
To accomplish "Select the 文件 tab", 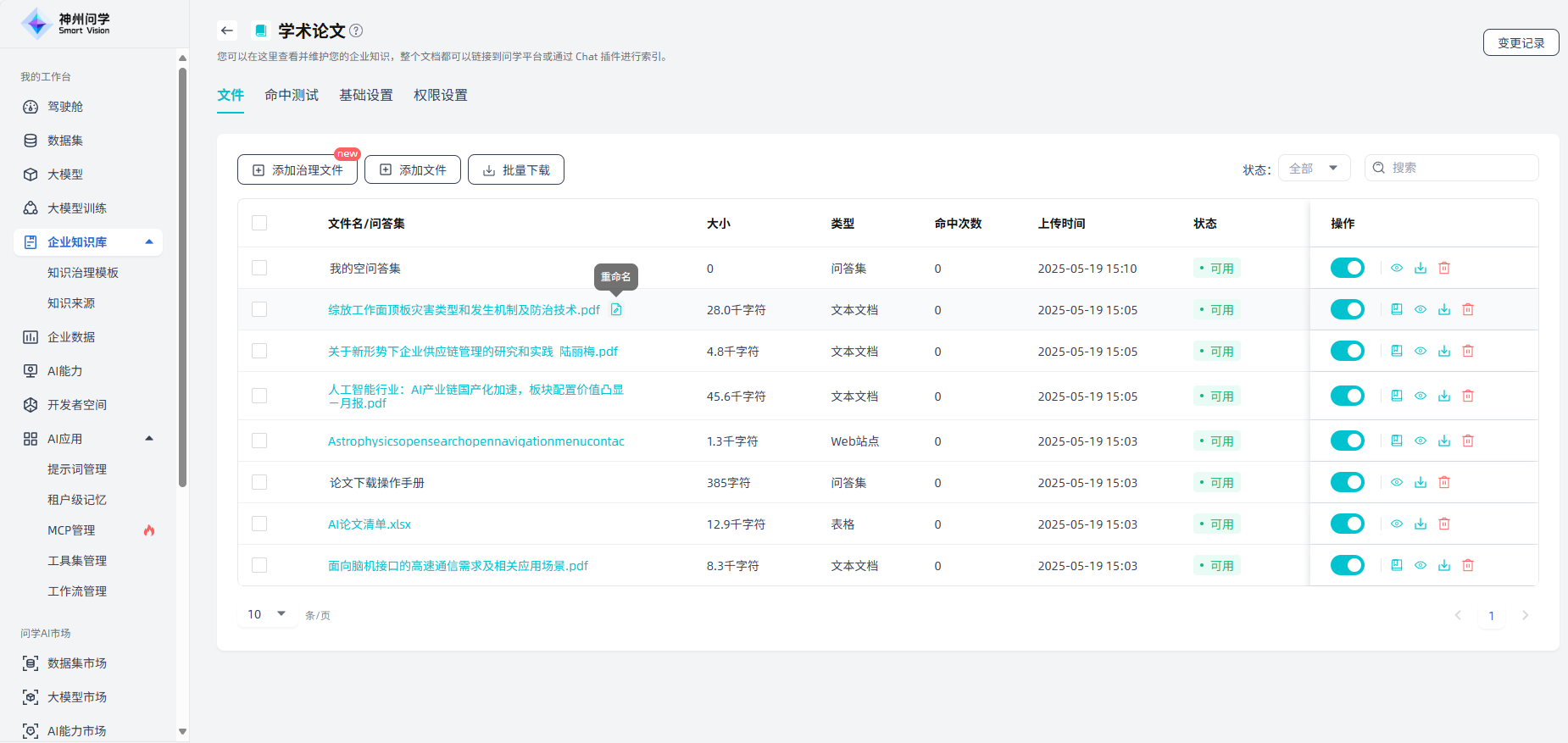I will pos(231,95).
